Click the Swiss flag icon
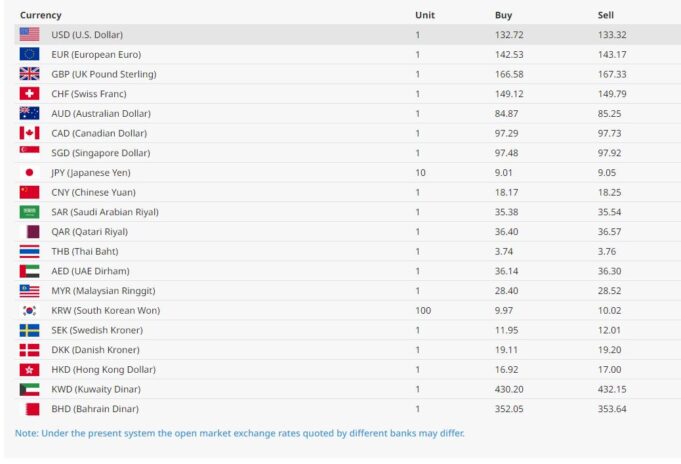The width and height of the screenshot is (681, 464). point(29,93)
